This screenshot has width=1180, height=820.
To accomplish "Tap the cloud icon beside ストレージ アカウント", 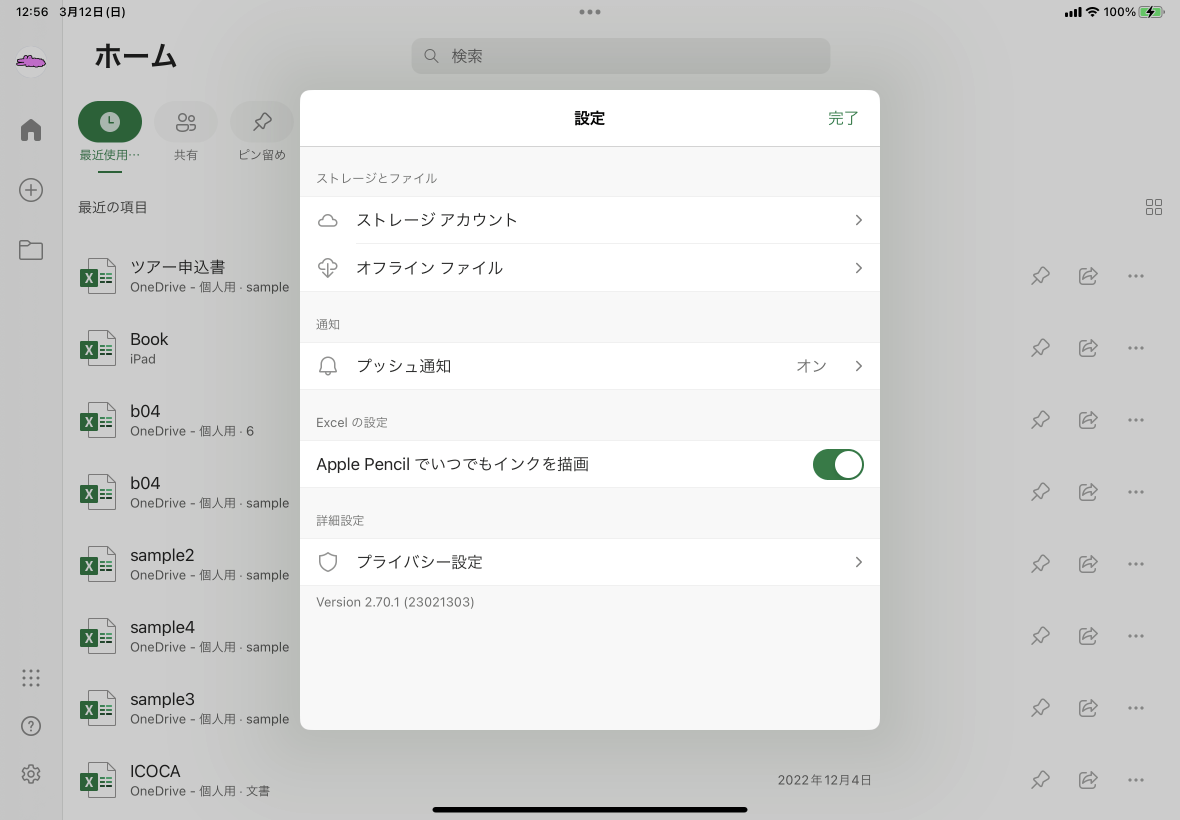I will click(x=327, y=220).
